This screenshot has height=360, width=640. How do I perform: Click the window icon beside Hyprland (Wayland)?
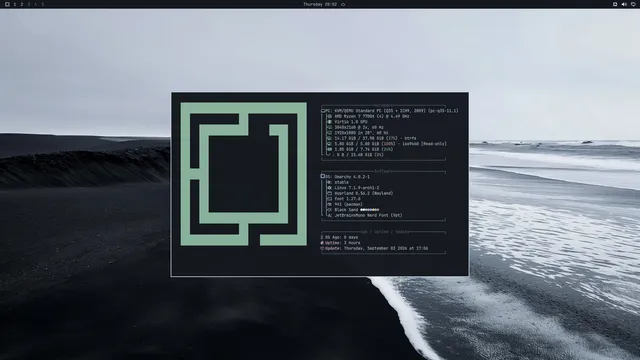tap(329, 193)
